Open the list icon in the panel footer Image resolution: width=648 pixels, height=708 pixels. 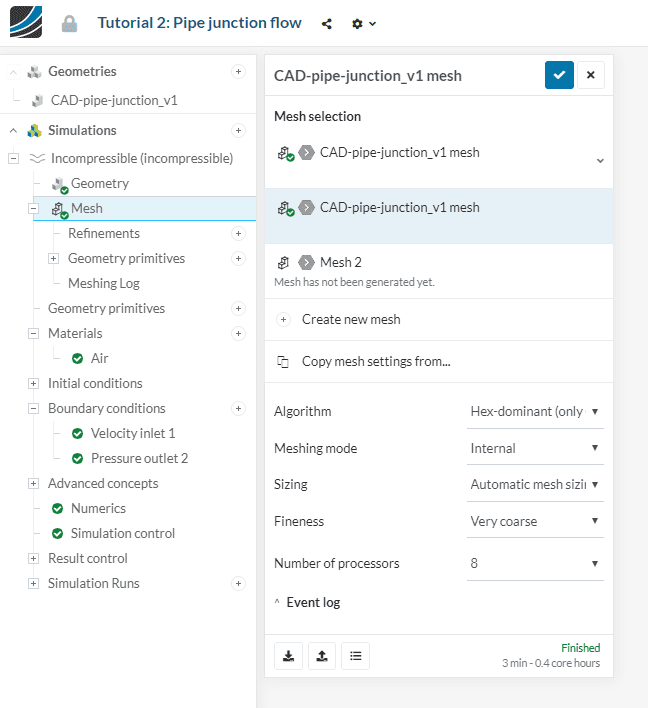tap(355, 656)
